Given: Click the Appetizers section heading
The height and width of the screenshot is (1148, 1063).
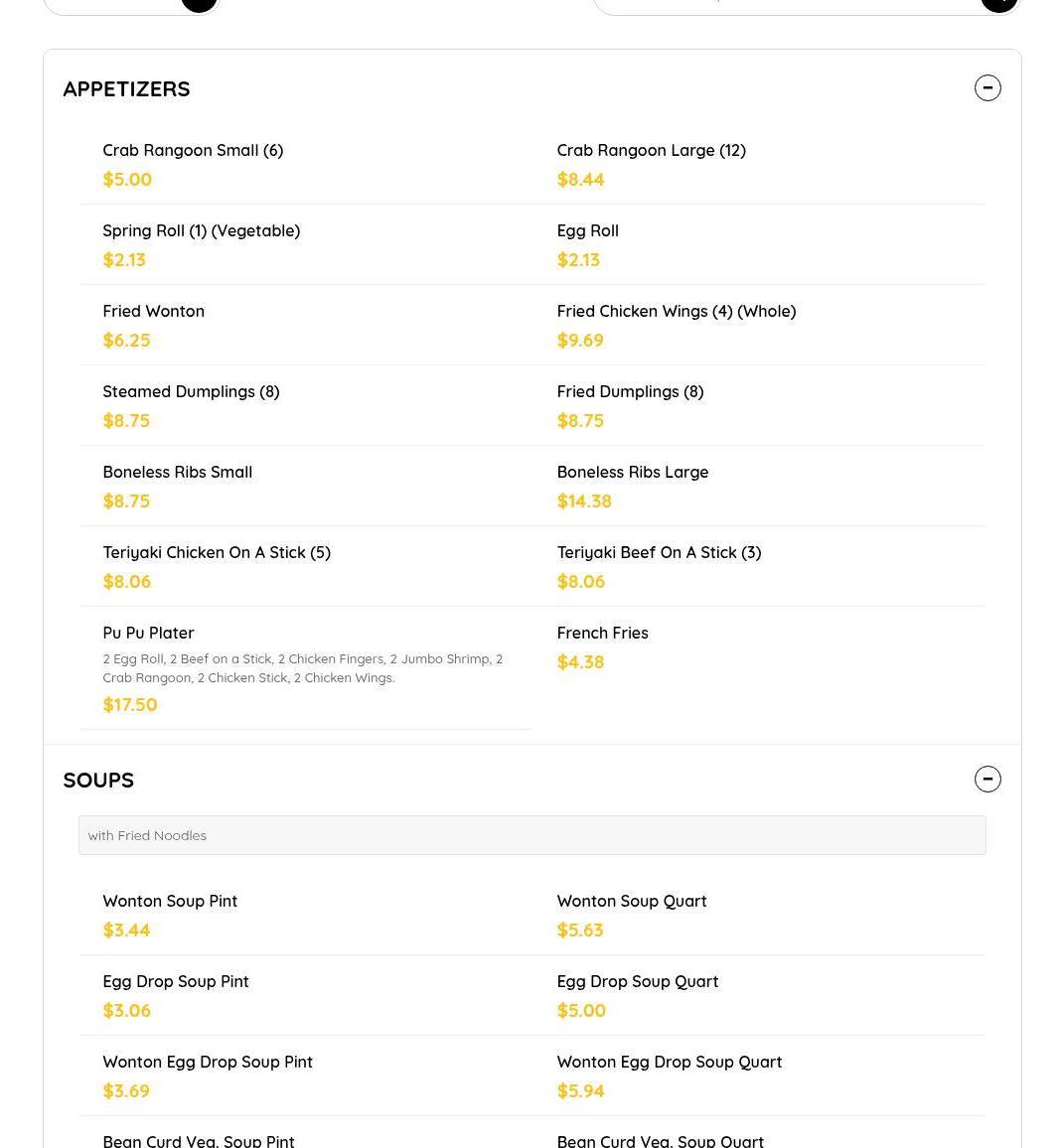Looking at the screenshot, I should (126, 88).
